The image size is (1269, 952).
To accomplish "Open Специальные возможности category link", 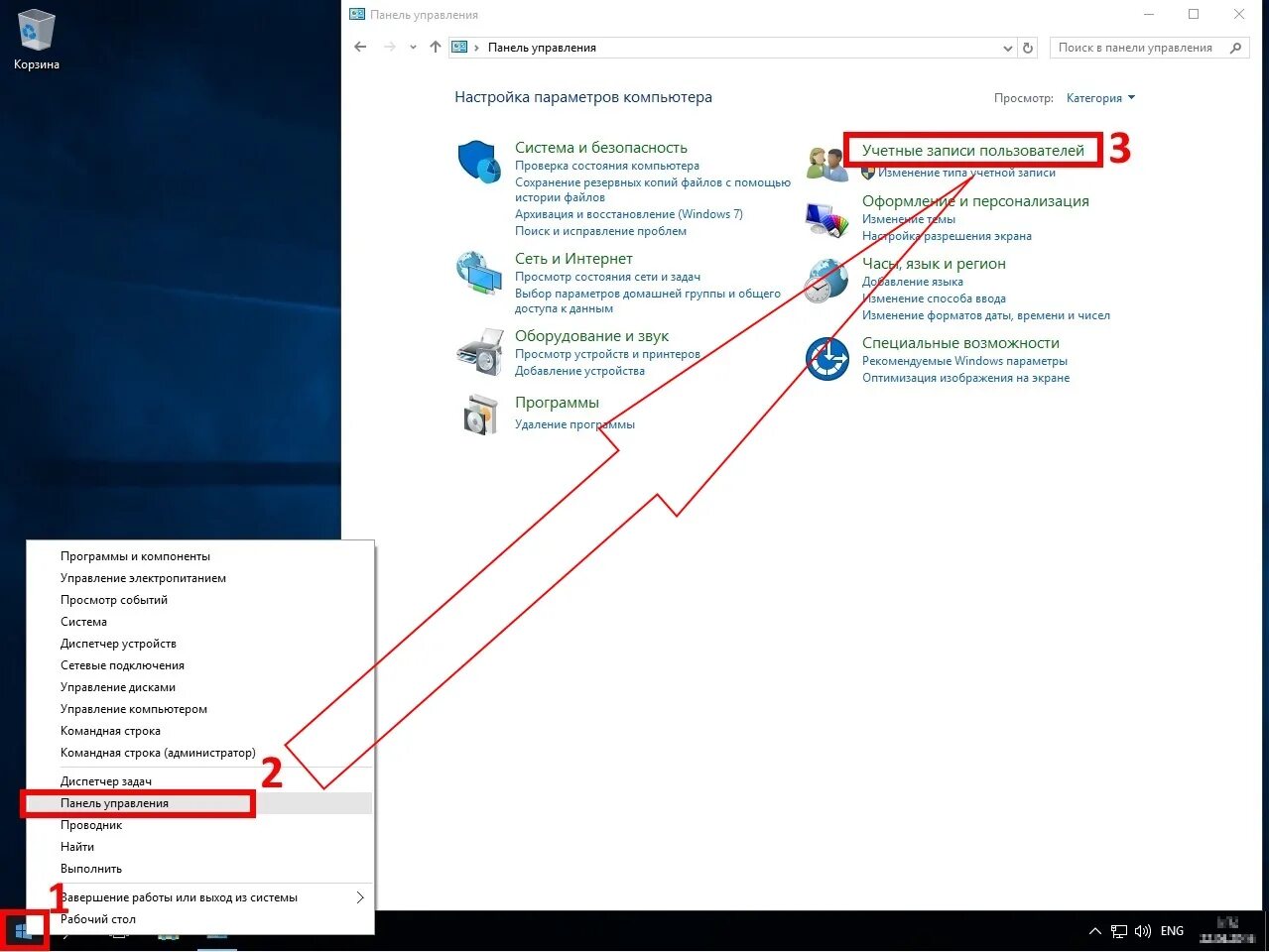I will (x=960, y=343).
